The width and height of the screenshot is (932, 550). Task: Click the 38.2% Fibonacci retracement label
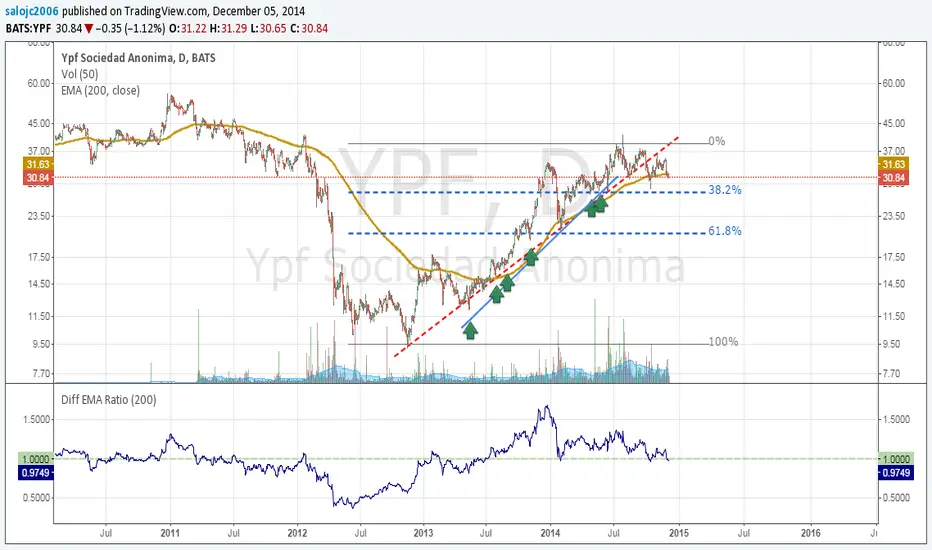coord(725,190)
